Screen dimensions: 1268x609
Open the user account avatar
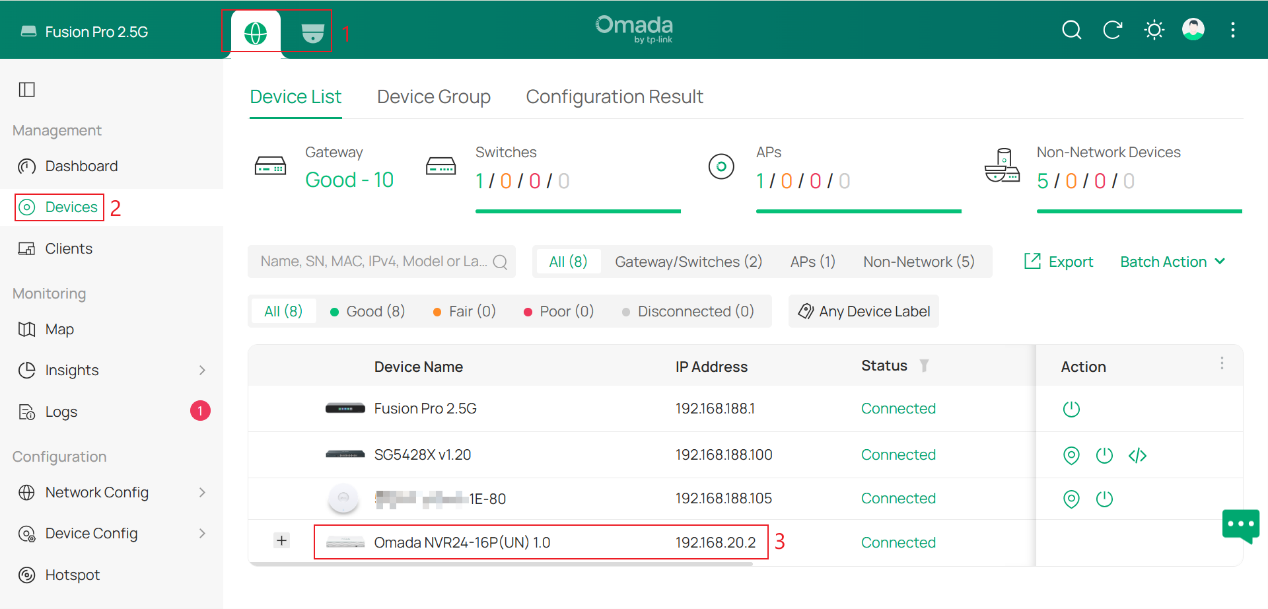pyautogui.click(x=1193, y=29)
